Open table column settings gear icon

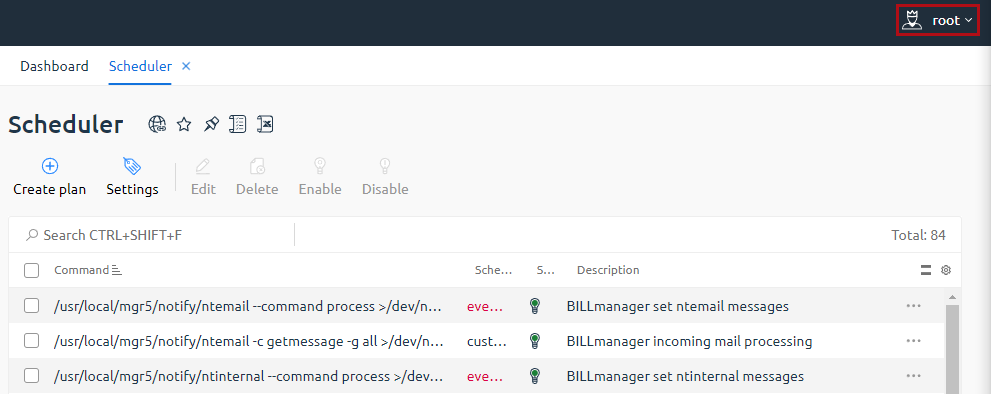(946, 270)
